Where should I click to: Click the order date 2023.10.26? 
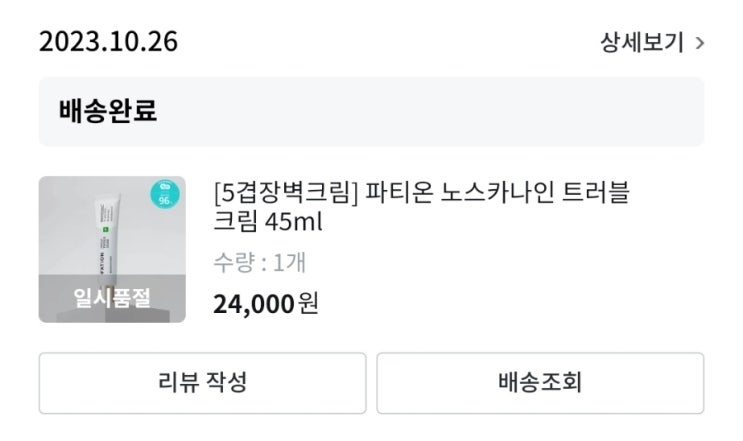click(x=108, y=43)
